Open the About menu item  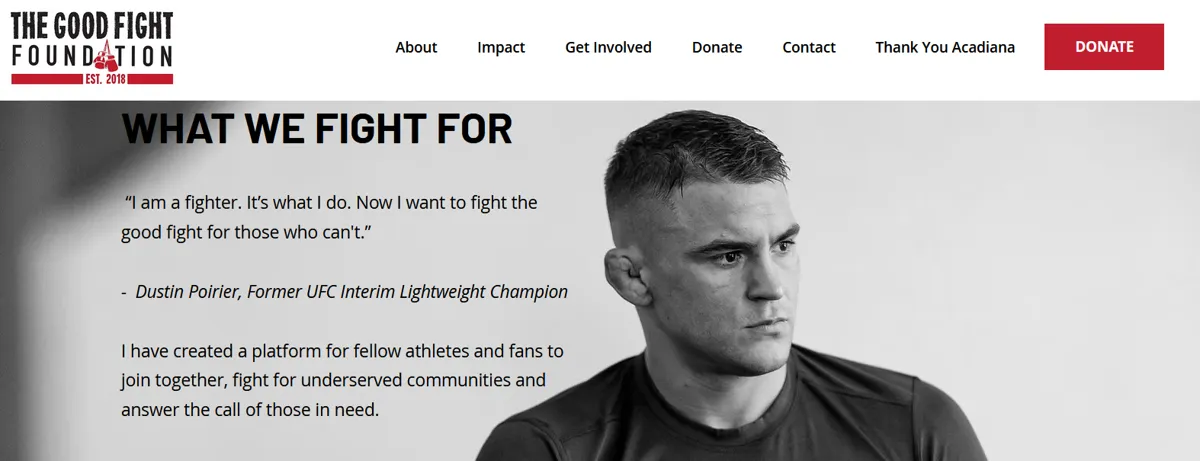pos(416,47)
